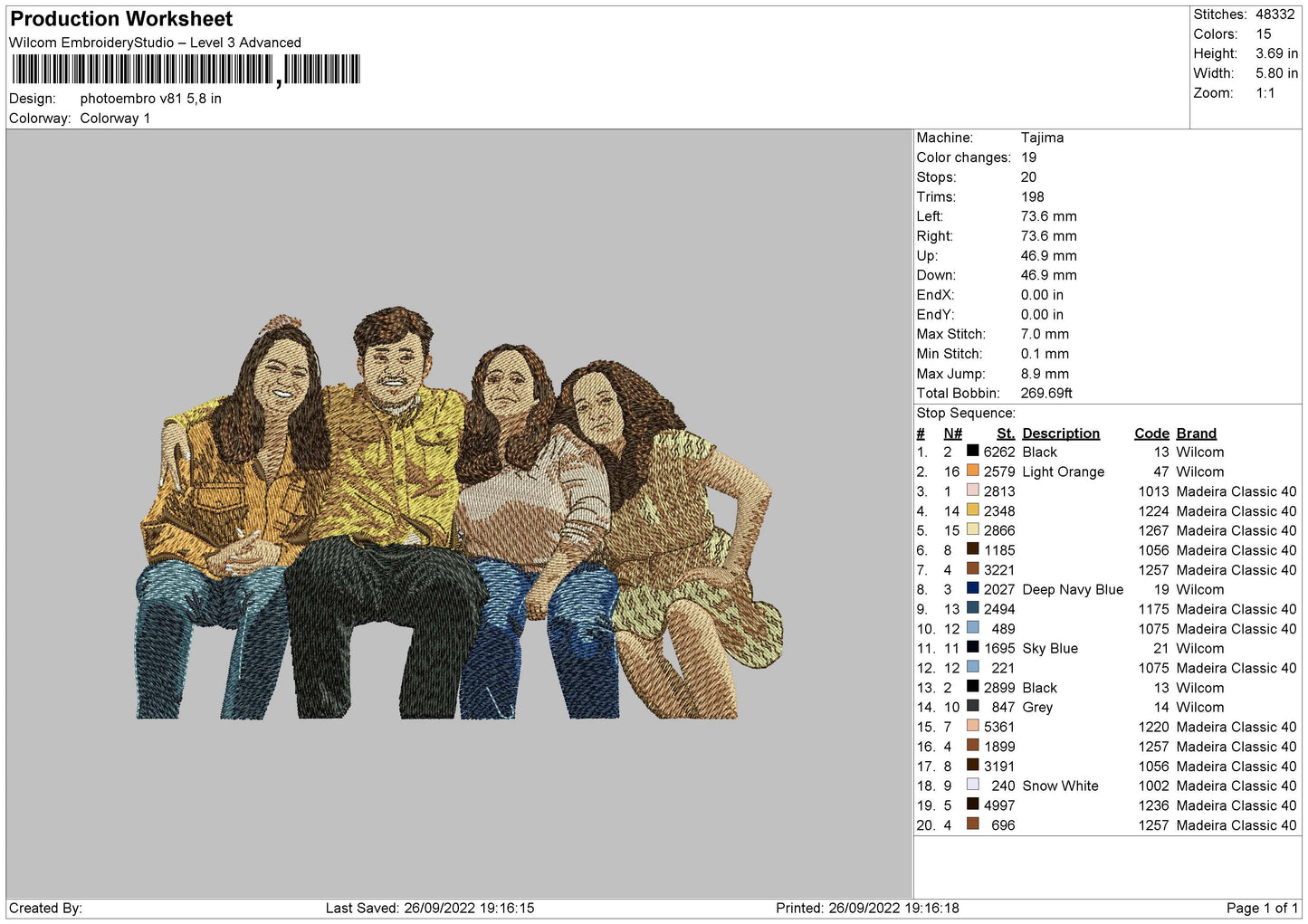Click the Machine value Tajima

coord(1042,138)
